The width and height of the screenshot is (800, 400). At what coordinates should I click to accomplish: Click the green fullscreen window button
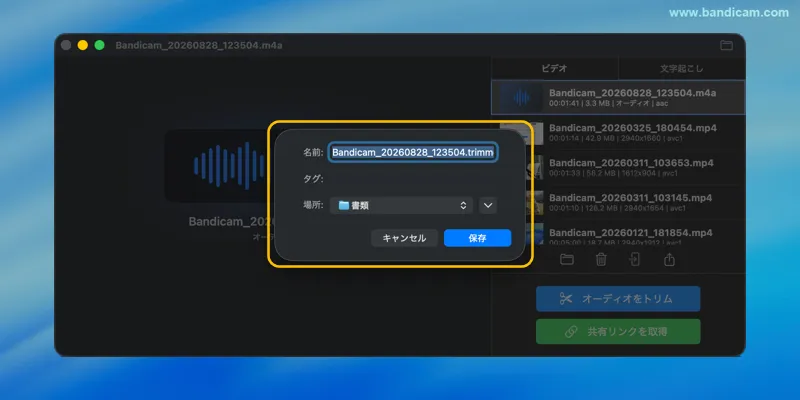click(99, 45)
